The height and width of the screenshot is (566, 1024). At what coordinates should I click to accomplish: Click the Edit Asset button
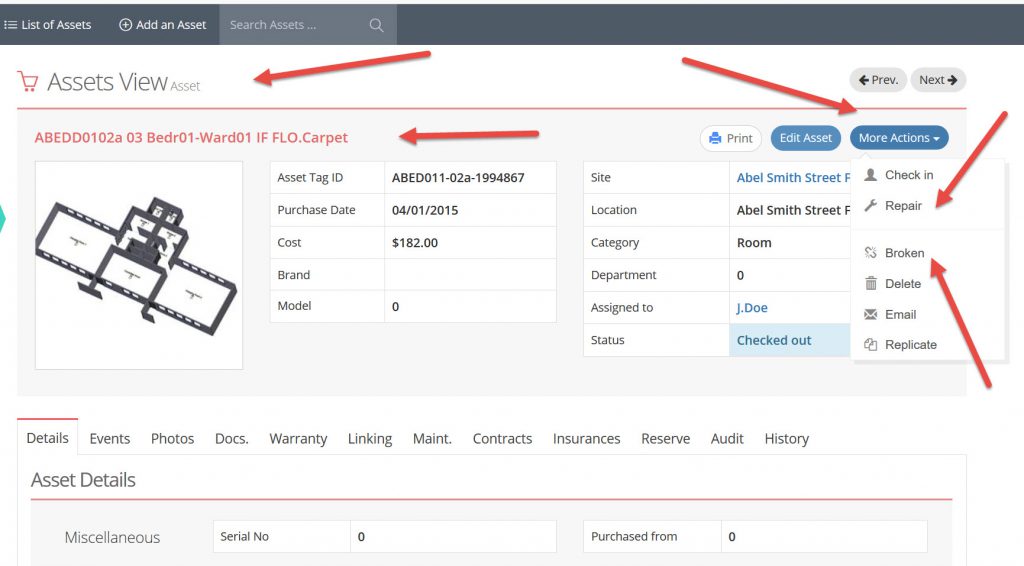click(x=805, y=138)
